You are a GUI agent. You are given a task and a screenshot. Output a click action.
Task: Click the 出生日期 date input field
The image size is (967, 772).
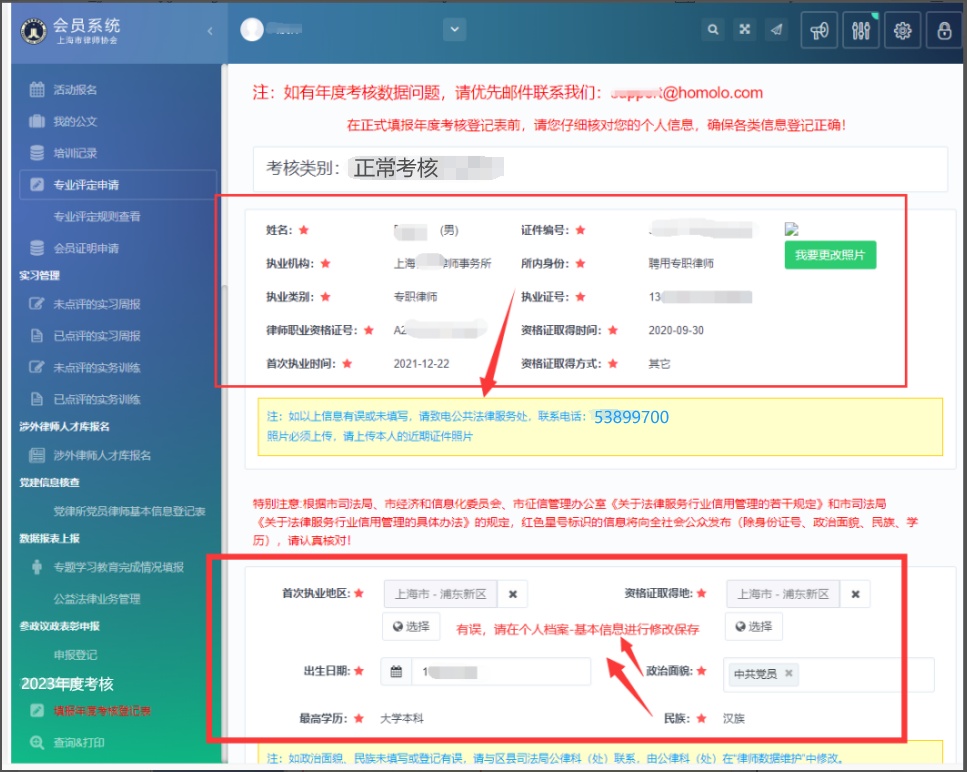[500, 672]
